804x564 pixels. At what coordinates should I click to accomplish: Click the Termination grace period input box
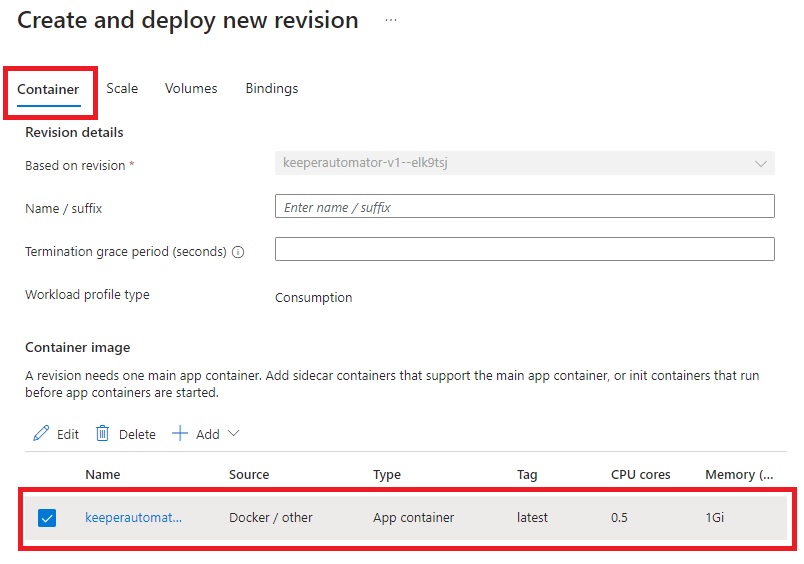click(x=524, y=249)
